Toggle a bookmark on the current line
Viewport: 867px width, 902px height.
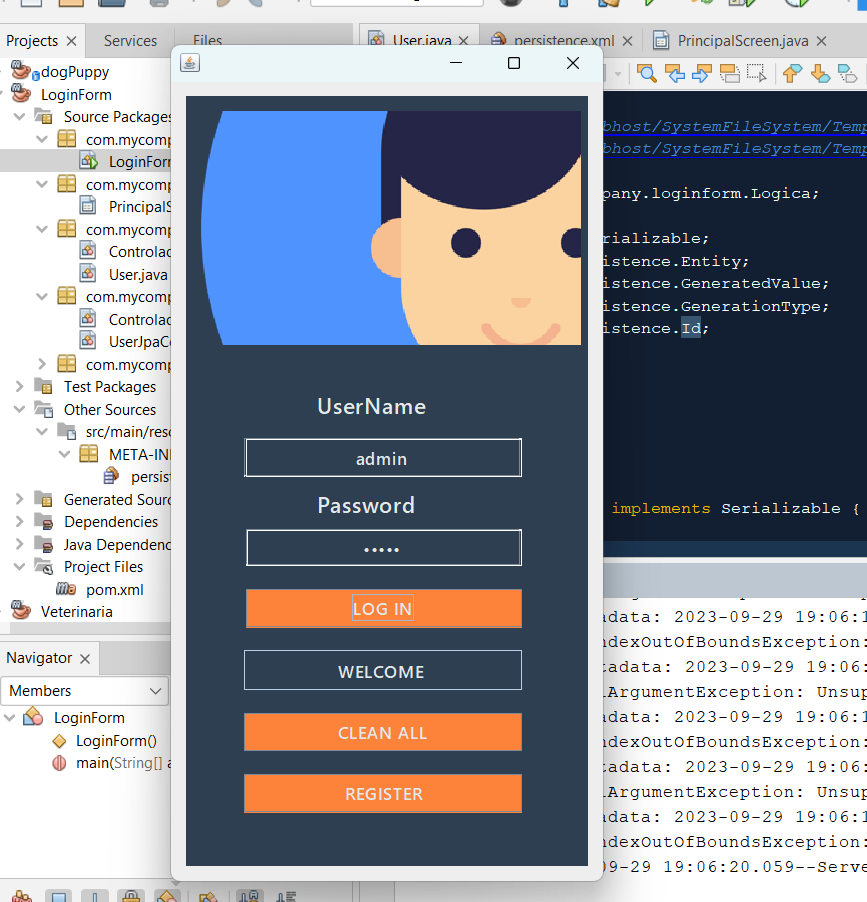point(848,74)
